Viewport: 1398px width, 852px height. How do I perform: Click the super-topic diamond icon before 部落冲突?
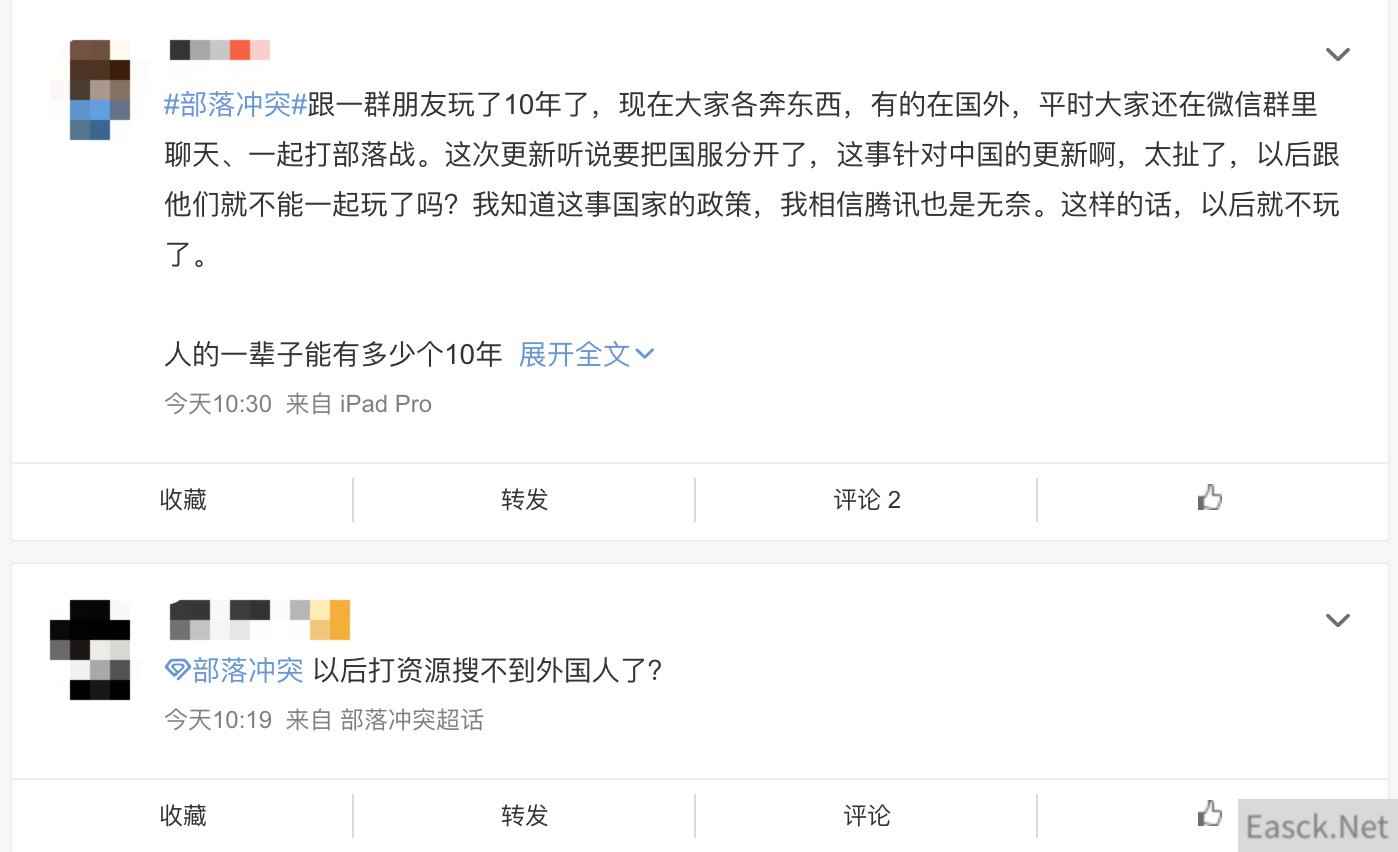(x=177, y=670)
